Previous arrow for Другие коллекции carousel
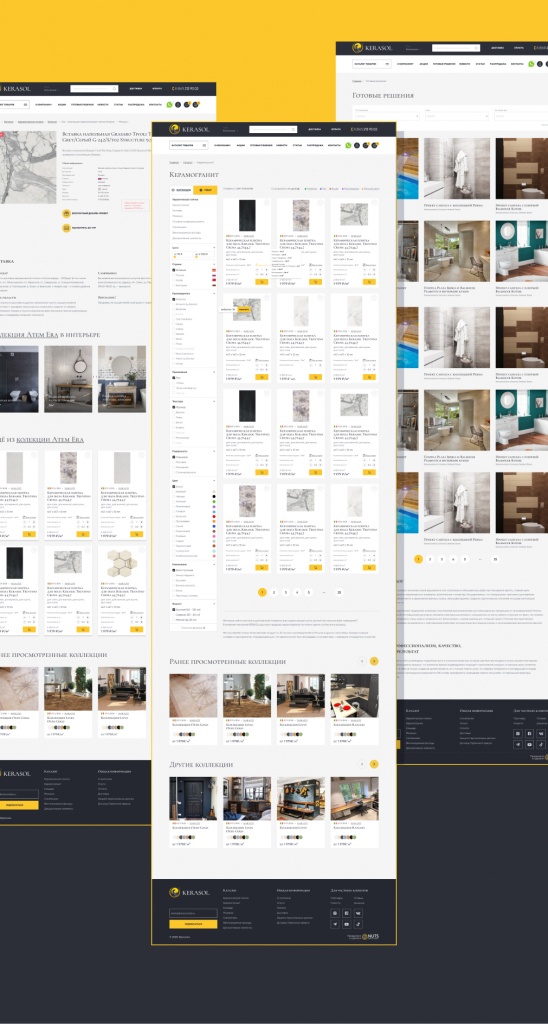 point(363,763)
